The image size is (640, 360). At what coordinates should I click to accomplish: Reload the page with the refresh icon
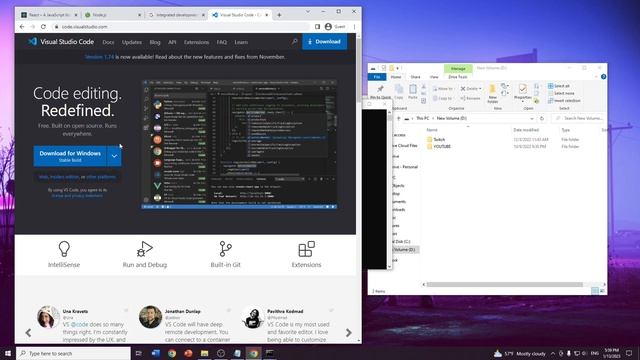tap(43, 27)
